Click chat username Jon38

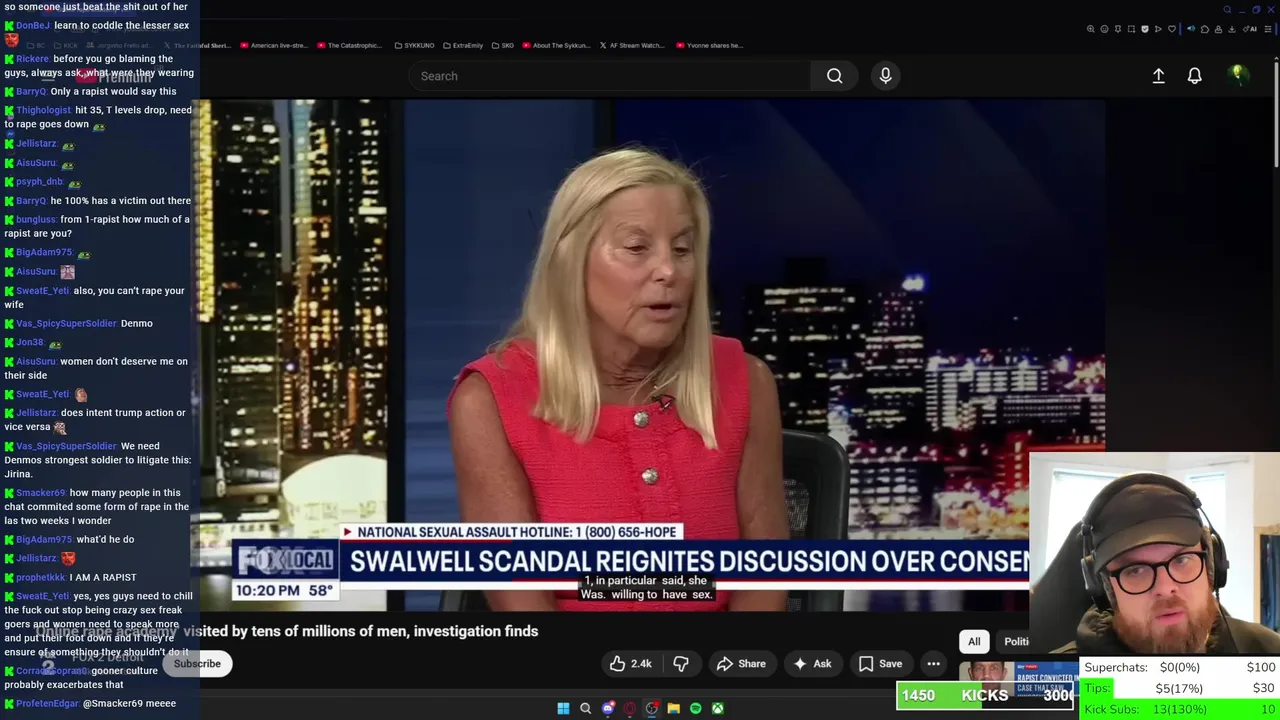(x=30, y=342)
